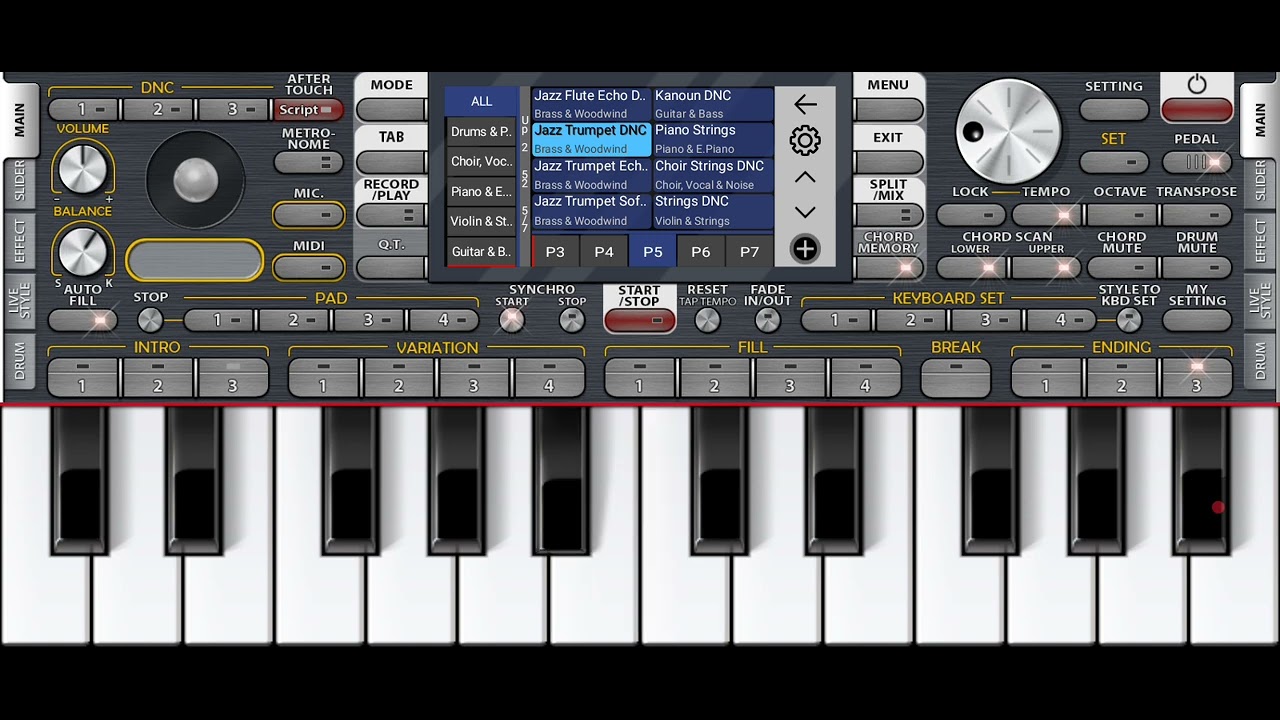1280x720 pixels.
Task: Select Piano & E.. voice category
Action: point(481,192)
